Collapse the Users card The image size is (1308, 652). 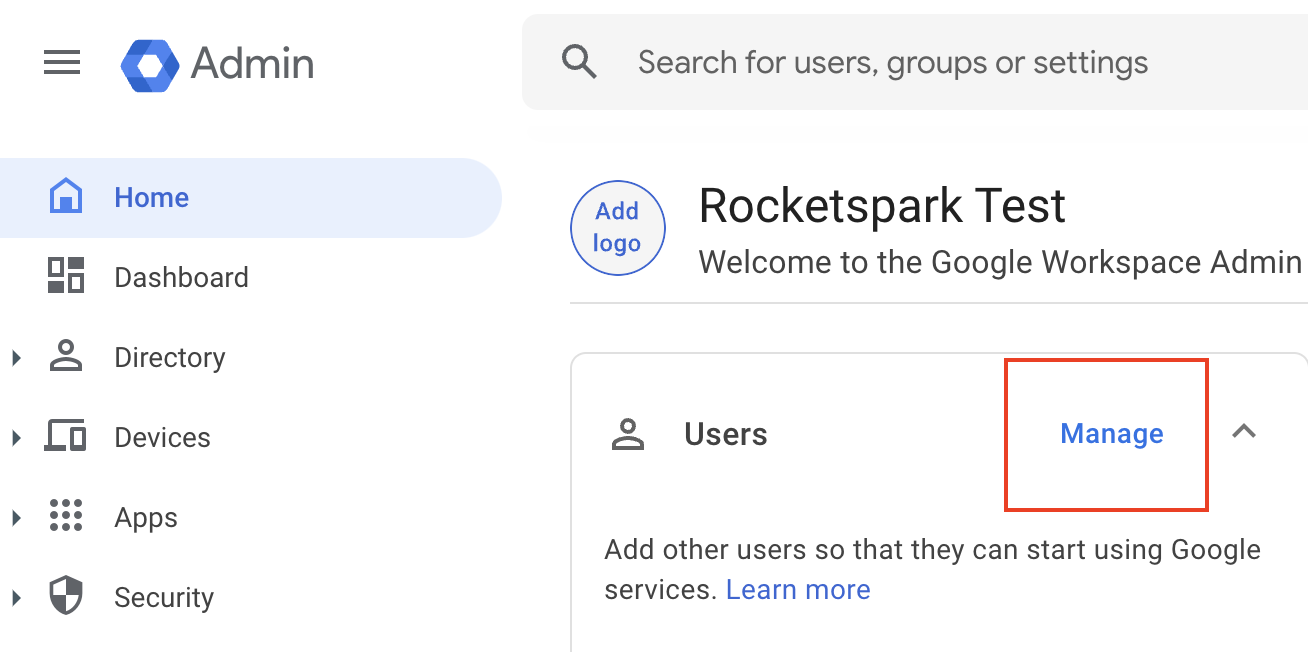click(x=1244, y=432)
